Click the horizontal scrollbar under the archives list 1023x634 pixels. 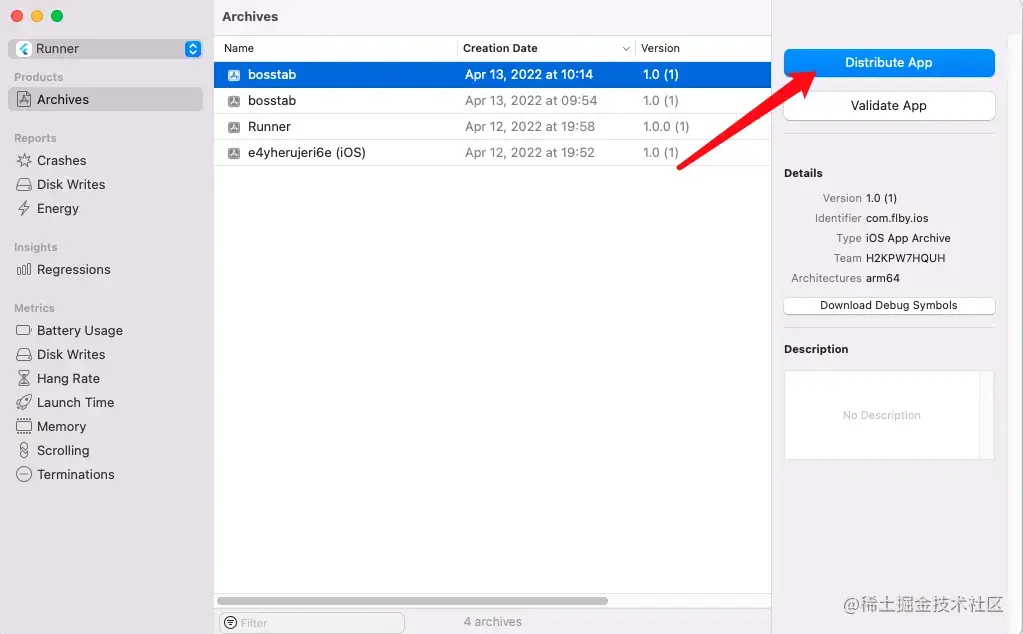point(412,601)
